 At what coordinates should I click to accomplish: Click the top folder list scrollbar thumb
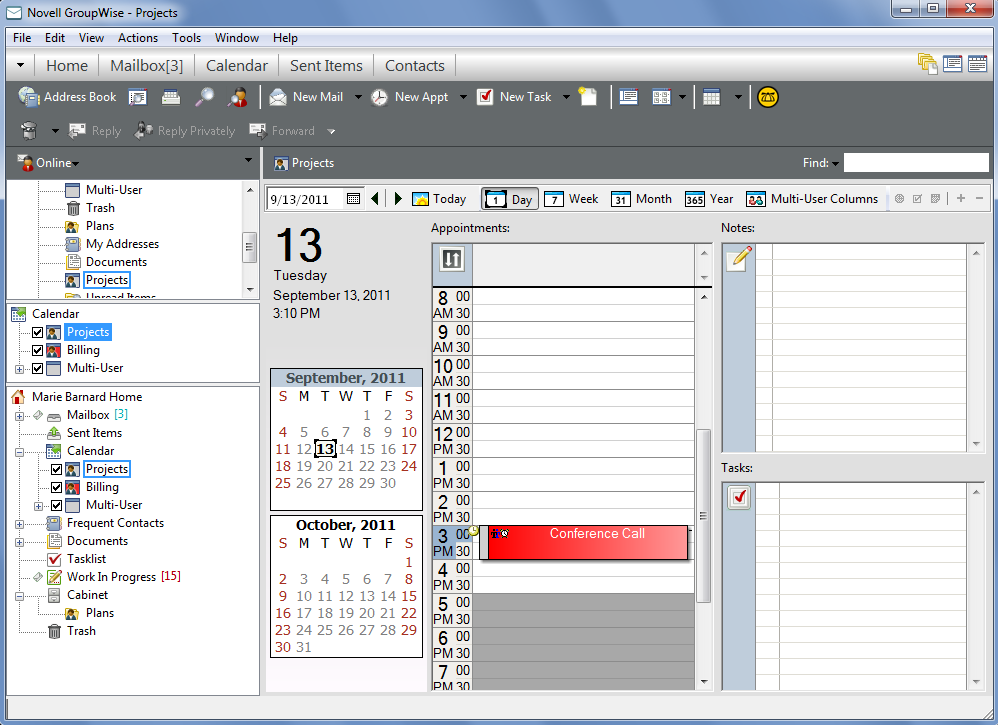250,248
